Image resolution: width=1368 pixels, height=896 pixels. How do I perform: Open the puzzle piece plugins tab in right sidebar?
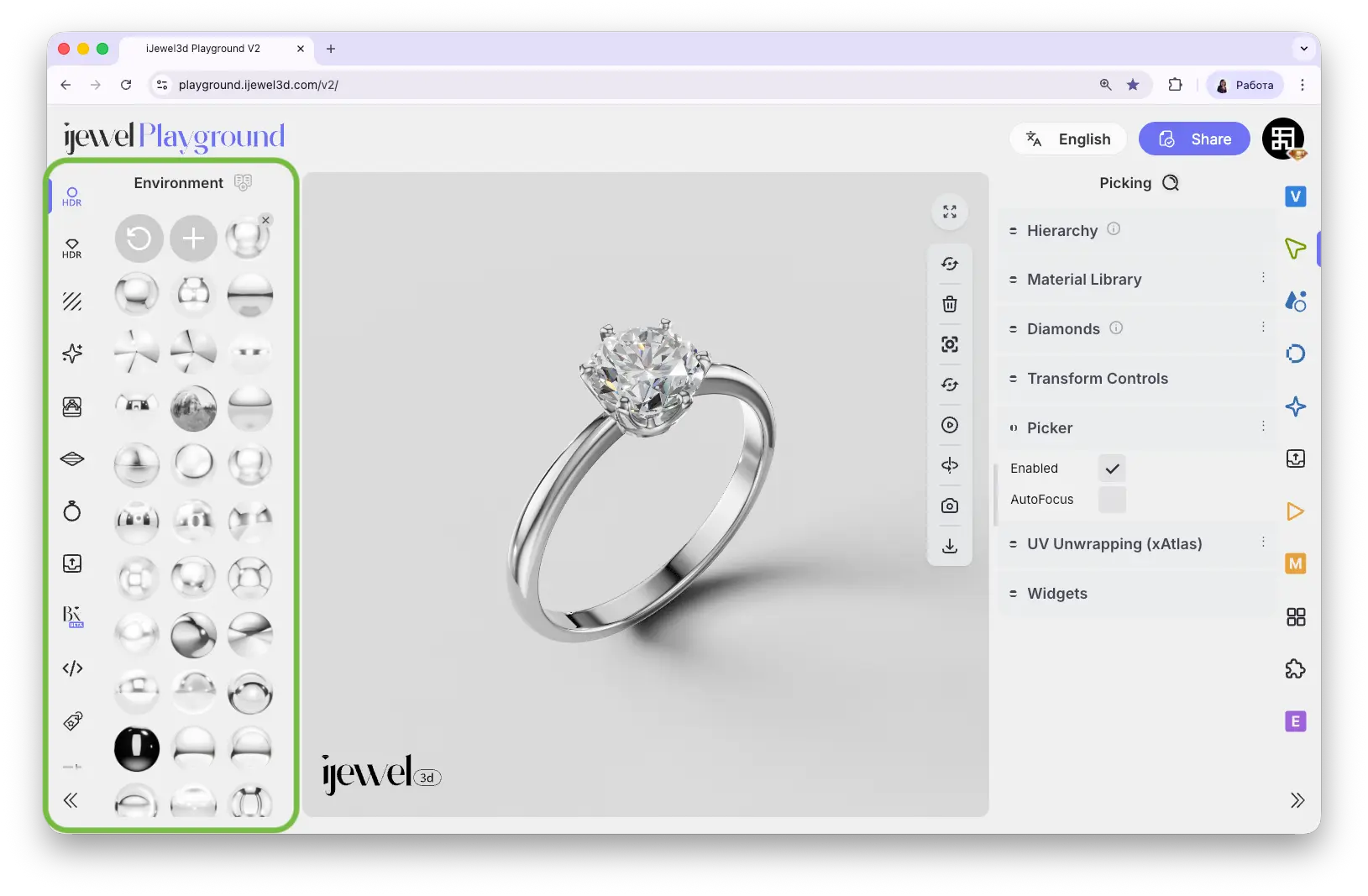tap(1296, 669)
